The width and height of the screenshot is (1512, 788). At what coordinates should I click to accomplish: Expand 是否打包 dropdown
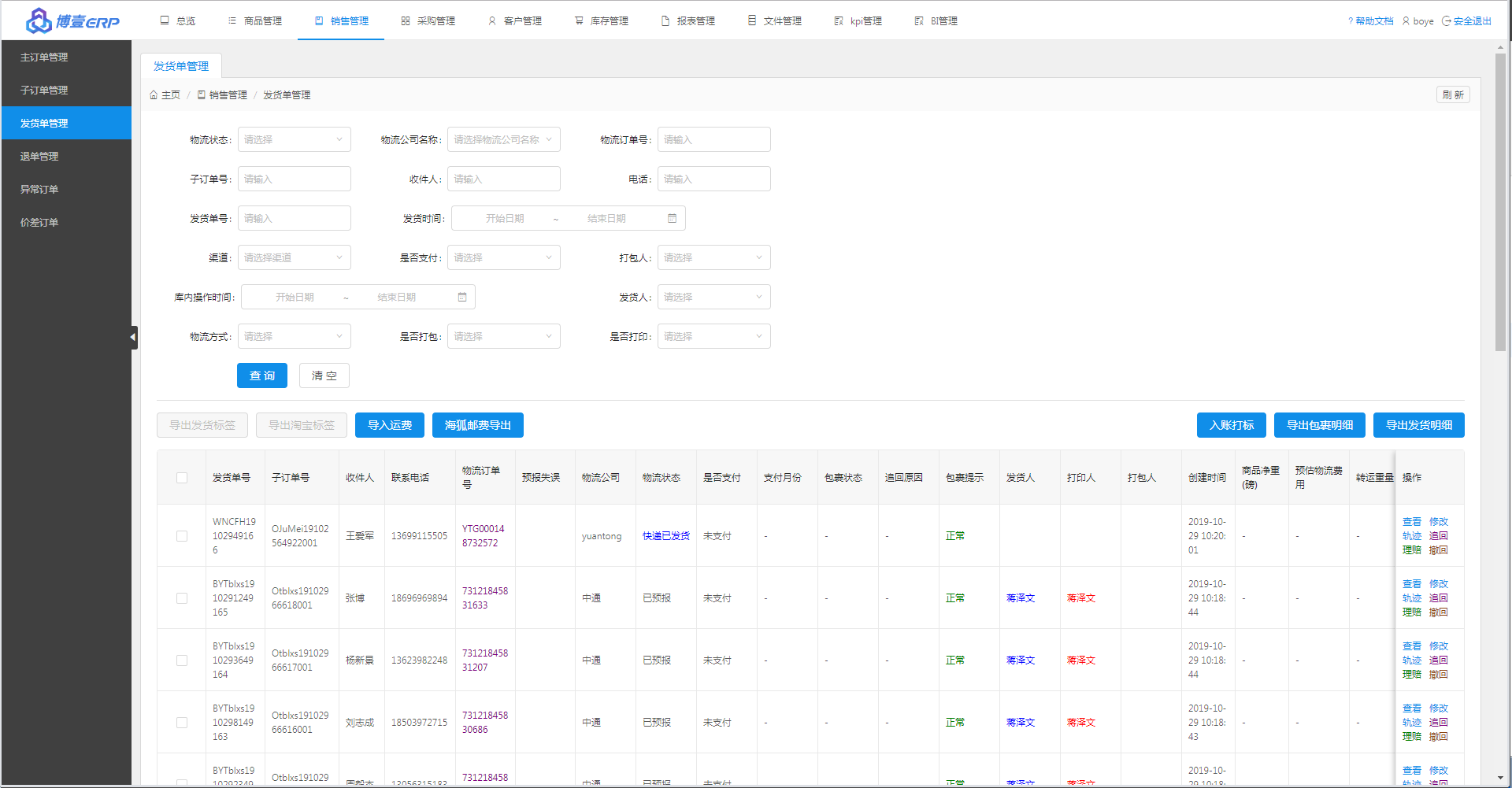tap(504, 336)
